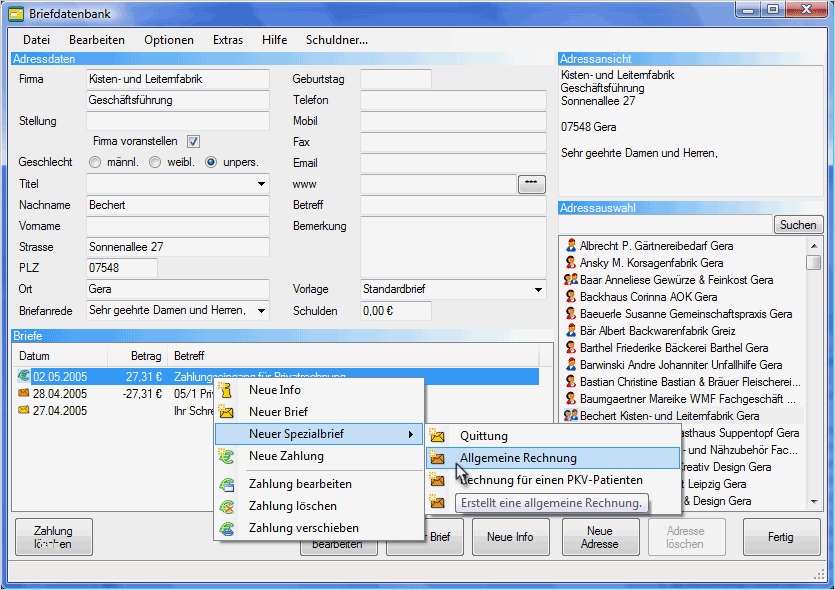The height and width of the screenshot is (590, 835).
Task: Open the Extras menu
Action: pos(228,40)
